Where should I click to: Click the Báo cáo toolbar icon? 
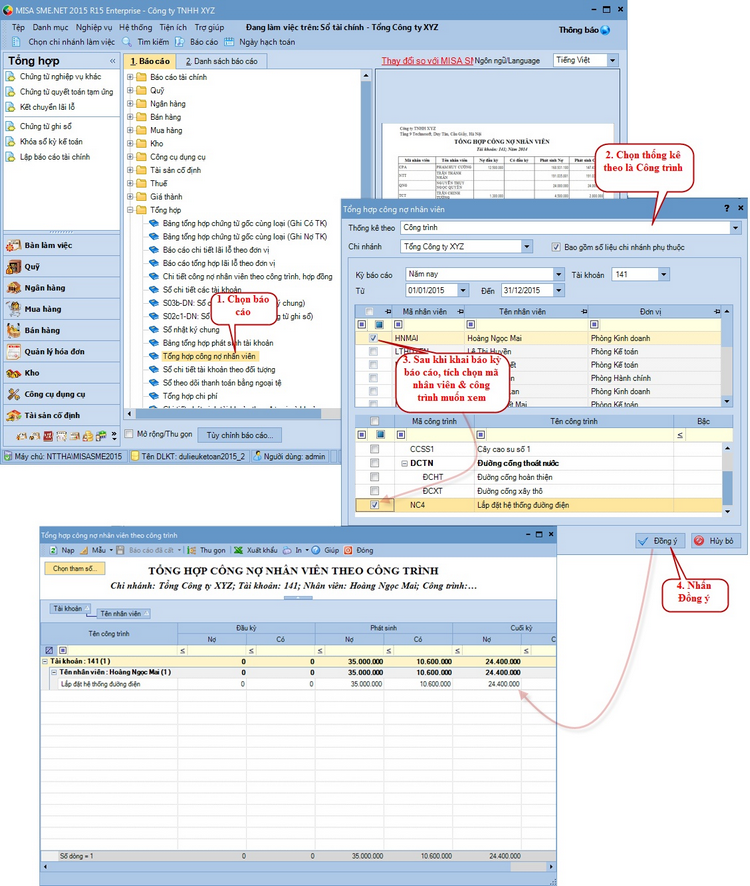click(x=179, y=42)
